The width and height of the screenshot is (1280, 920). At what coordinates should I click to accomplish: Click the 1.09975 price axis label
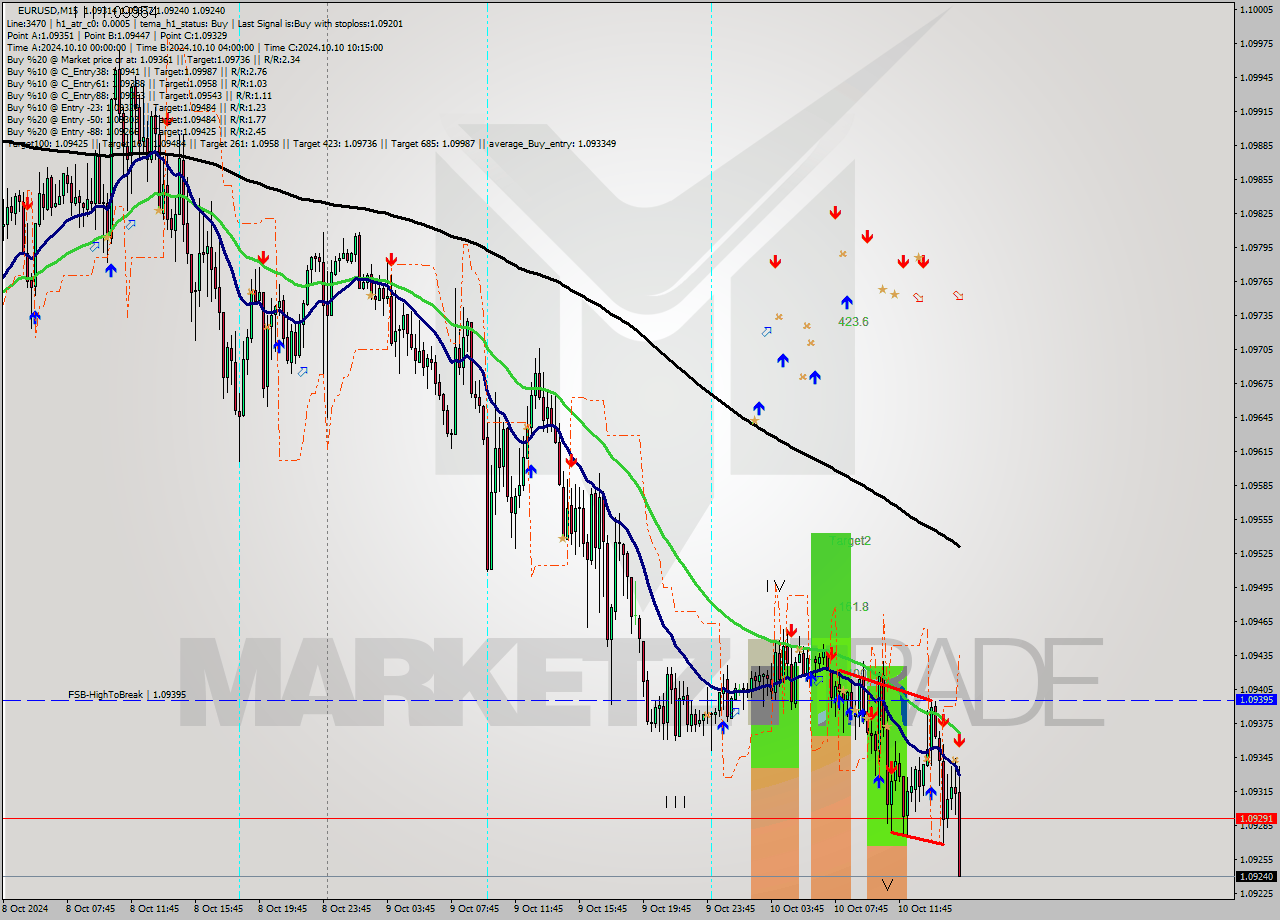[1257, 43]
